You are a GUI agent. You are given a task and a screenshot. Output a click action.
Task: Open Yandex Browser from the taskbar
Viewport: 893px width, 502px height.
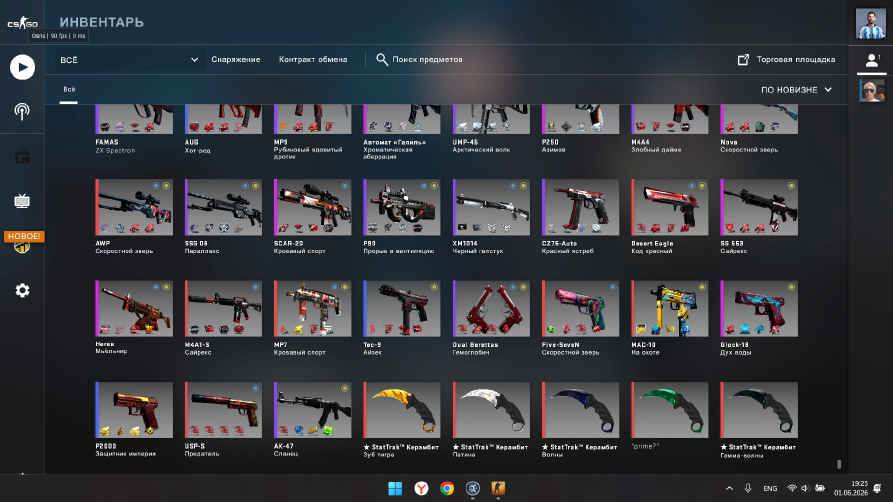click(x=421, y=488)
